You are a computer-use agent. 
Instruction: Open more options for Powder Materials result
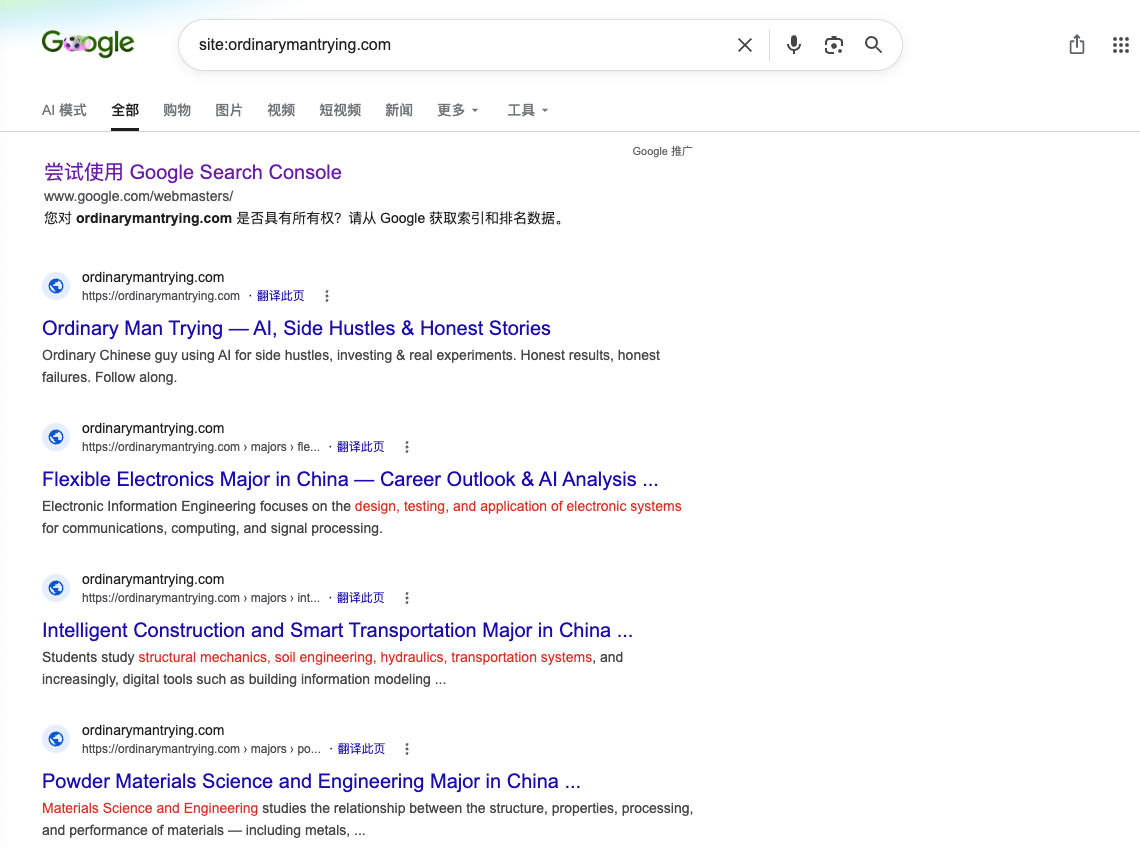[406, 749]
